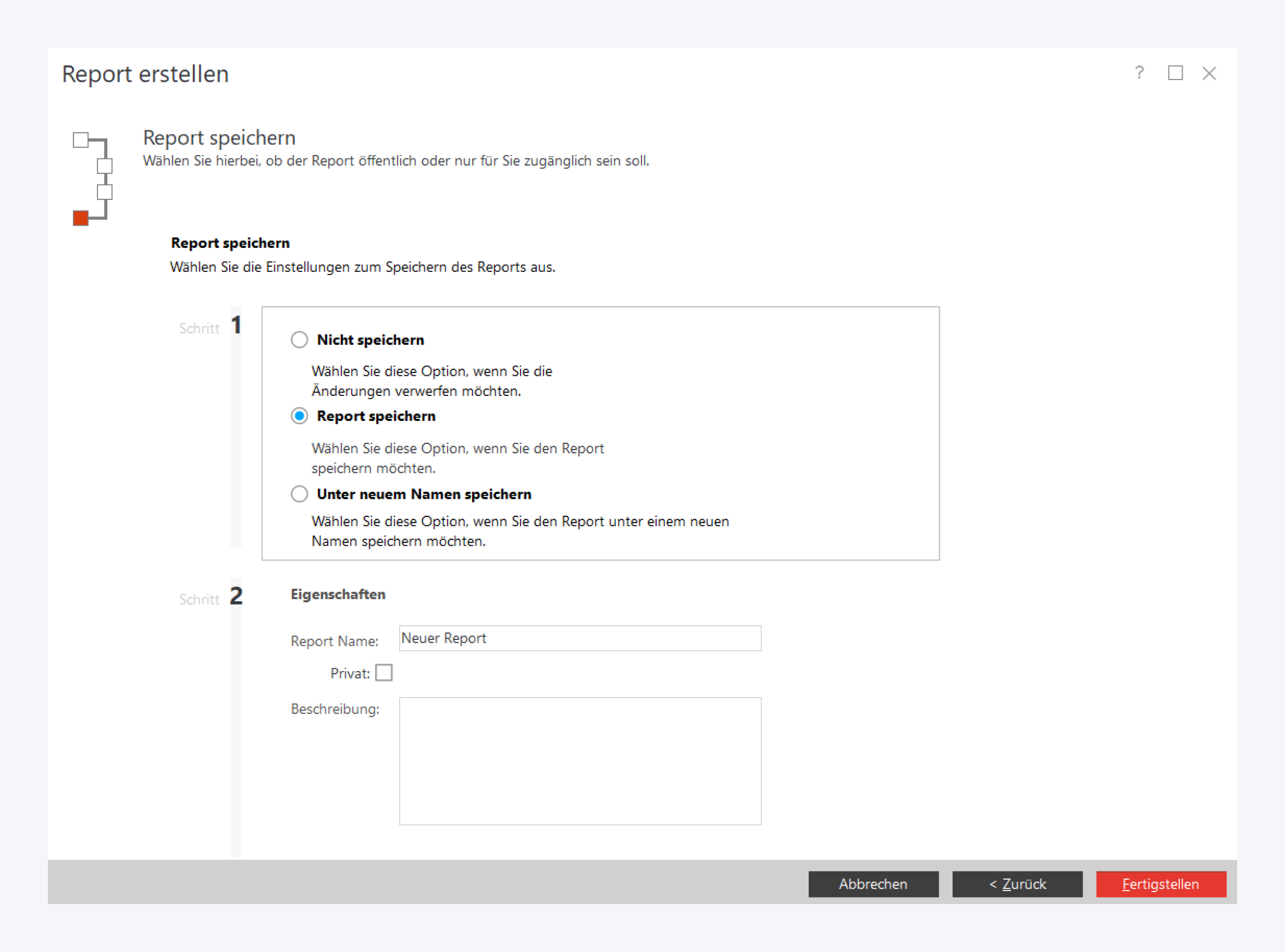Finish with the Fertigstellen button
This screenshot has height=952, width=1285.
tap(1161, 884)
